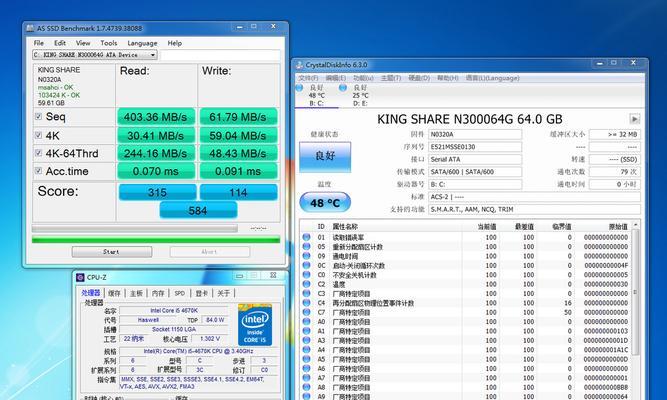This screenshot has width=667, height=400.
Task: Click status orb for attribute A8 row
Action: (306, 387)
